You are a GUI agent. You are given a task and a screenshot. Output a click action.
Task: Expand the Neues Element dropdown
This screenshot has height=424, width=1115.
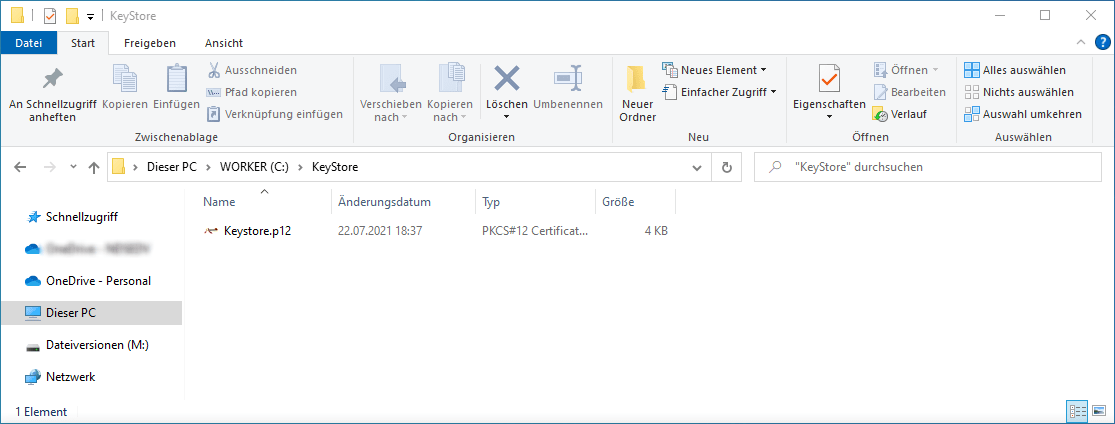click(714, 70)
